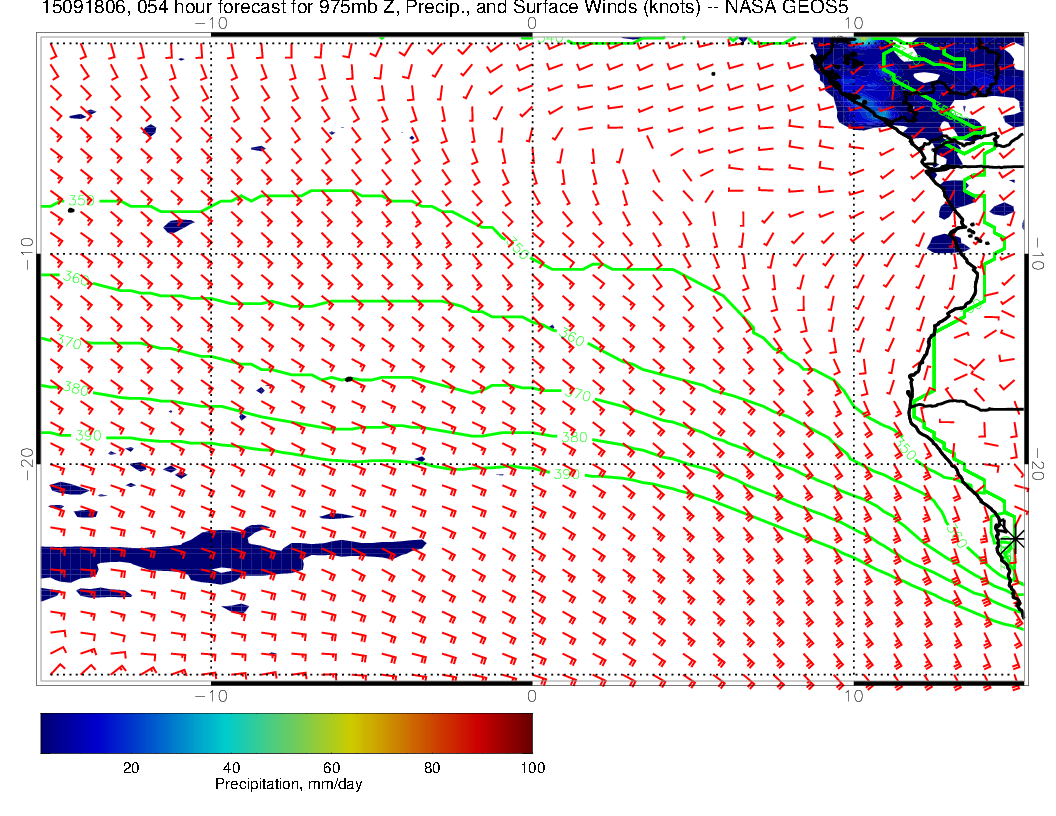Screen dimensions: 1056x816
Task: Click the black island dot on the 370 contour
Action: 347,379
